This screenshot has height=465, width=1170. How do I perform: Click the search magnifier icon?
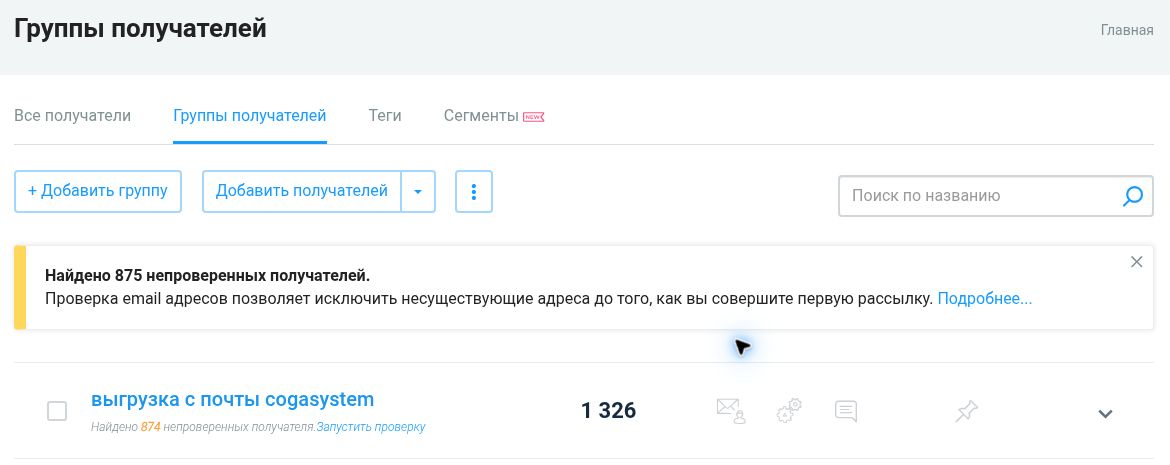1133,196
